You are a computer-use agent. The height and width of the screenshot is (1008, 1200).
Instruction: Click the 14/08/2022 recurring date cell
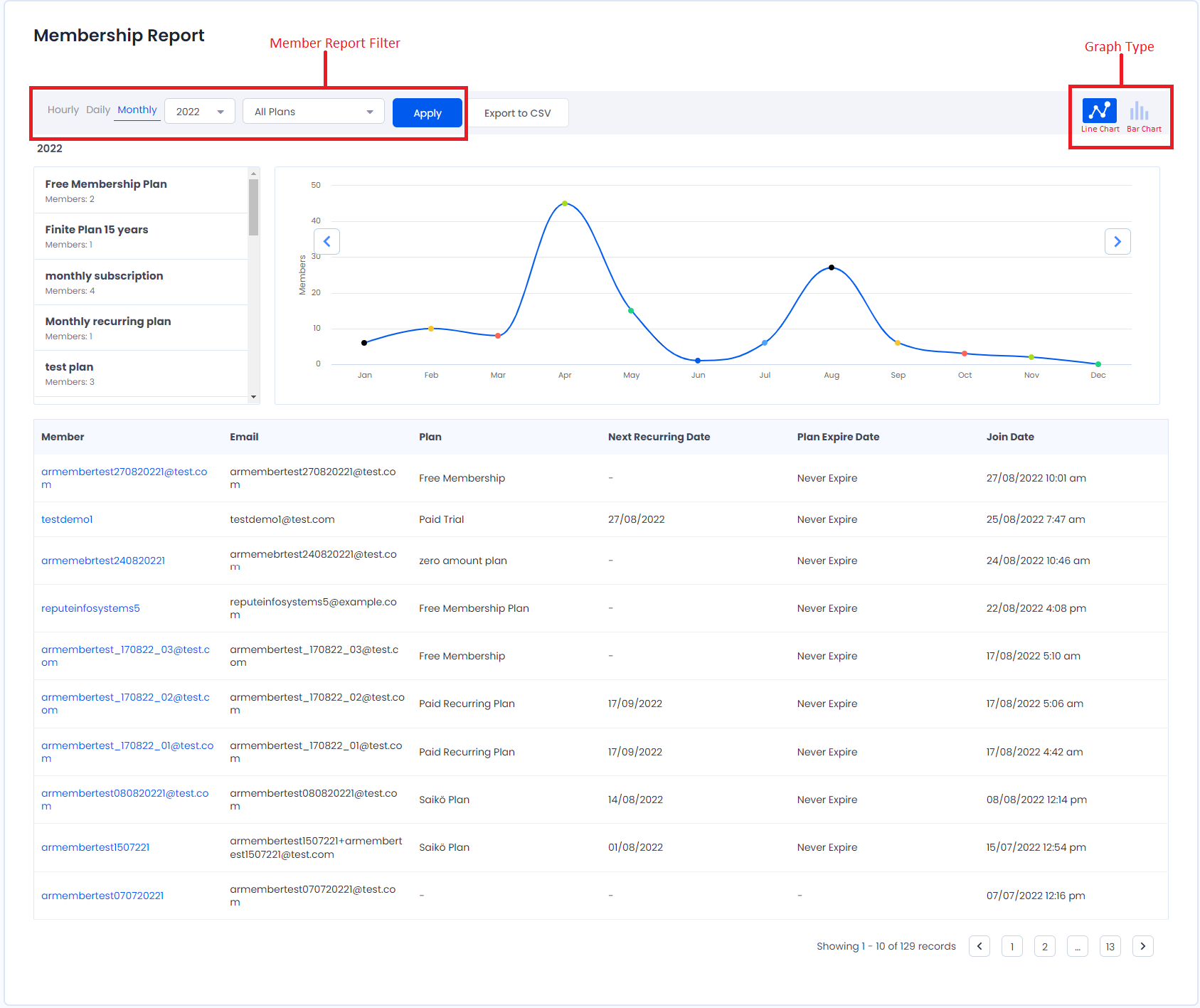[635, 800]
